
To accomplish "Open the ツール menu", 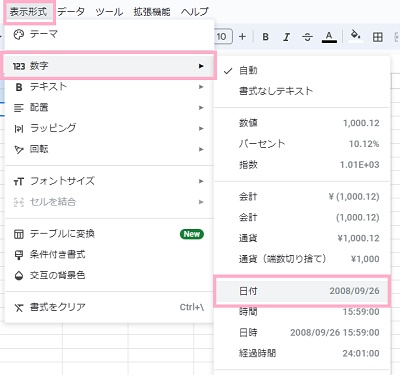I will coord(109,12).
